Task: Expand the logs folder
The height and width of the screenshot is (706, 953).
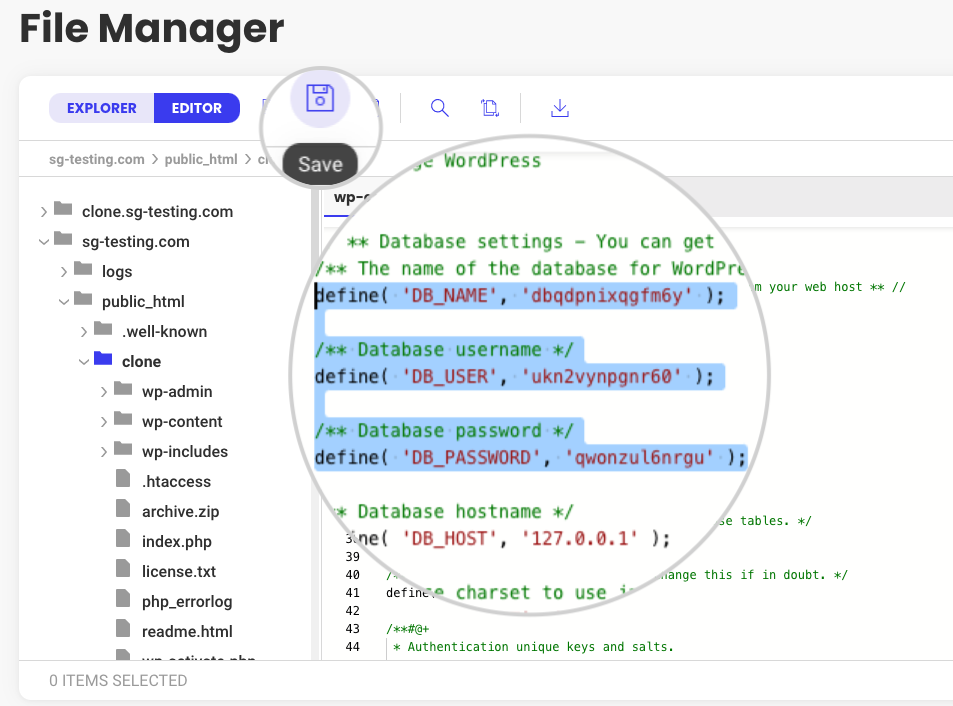Action: click(x=64, y=272)
